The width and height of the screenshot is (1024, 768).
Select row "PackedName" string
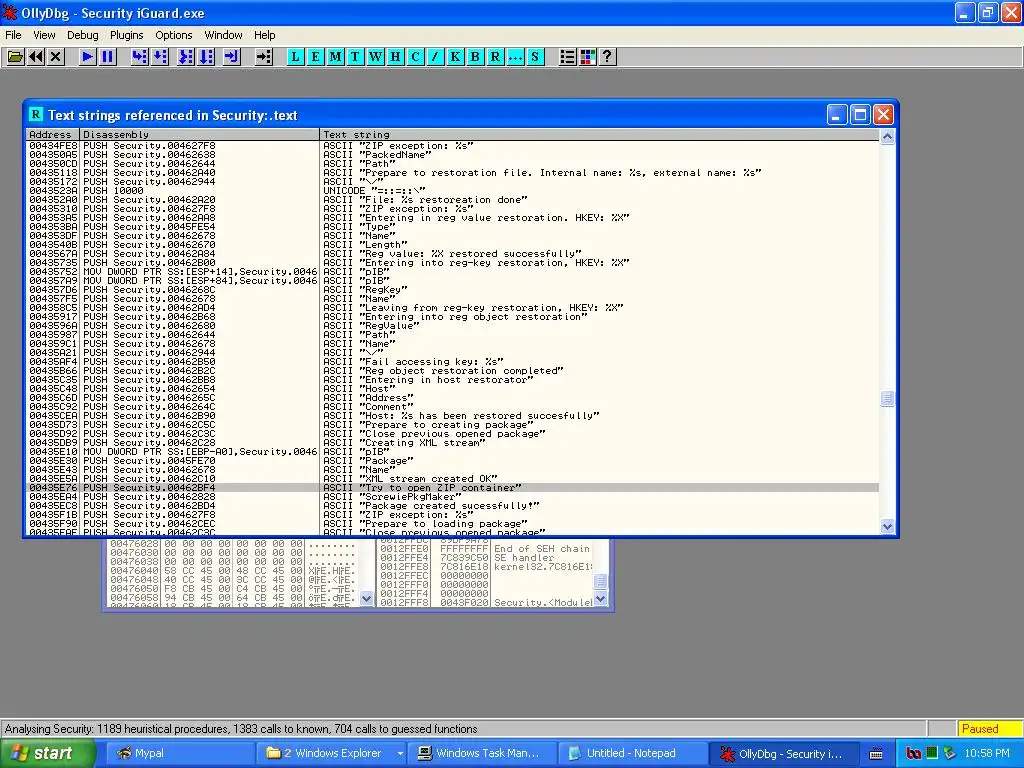[x=453, y=155]
